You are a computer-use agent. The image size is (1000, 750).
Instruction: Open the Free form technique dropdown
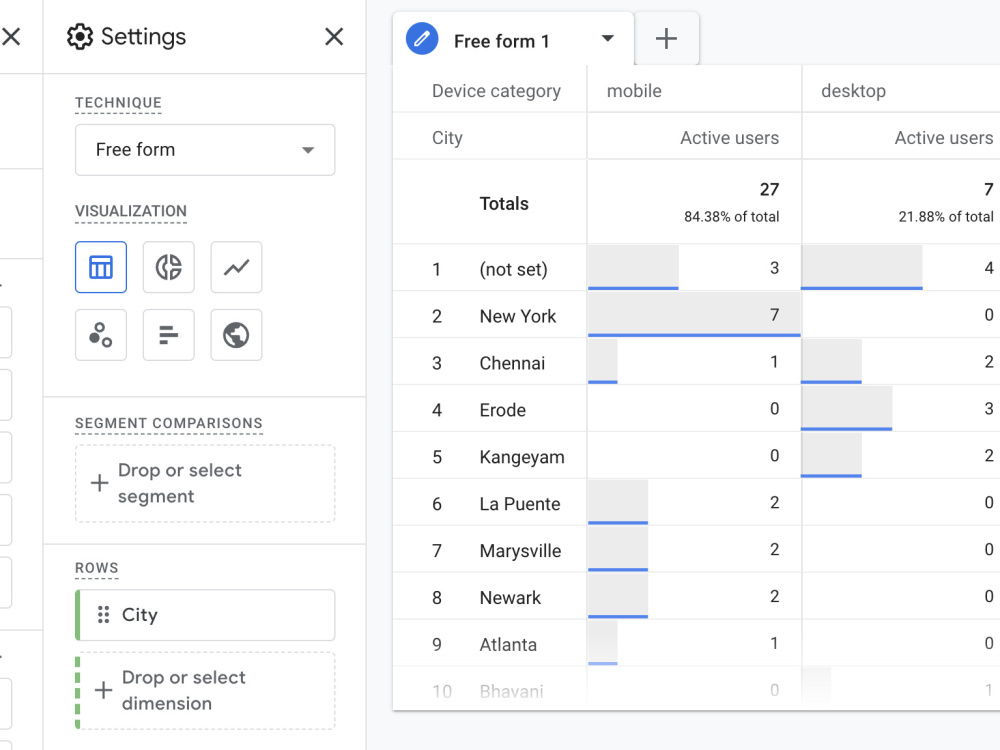205,150
